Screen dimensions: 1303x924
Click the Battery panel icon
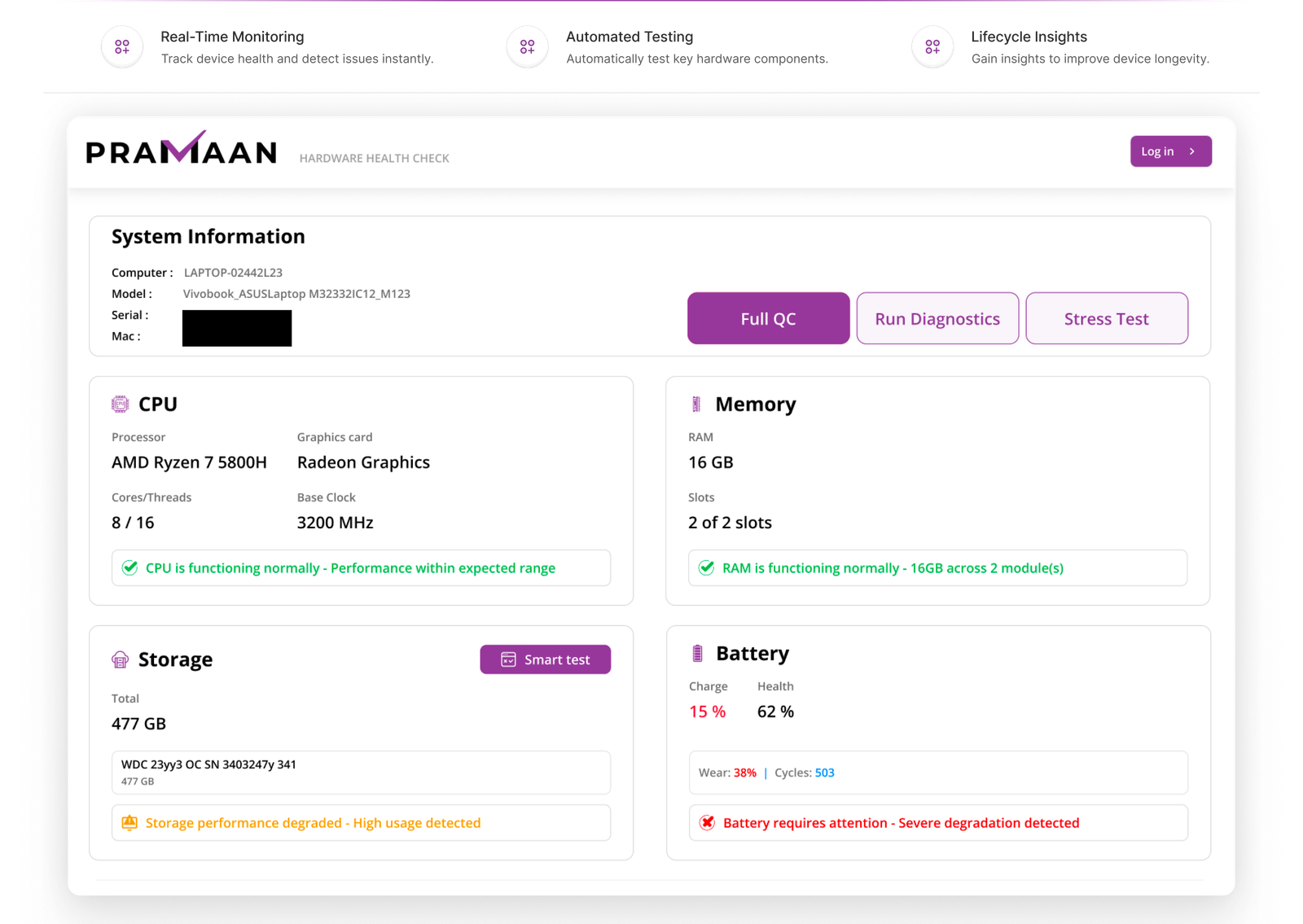697,653
